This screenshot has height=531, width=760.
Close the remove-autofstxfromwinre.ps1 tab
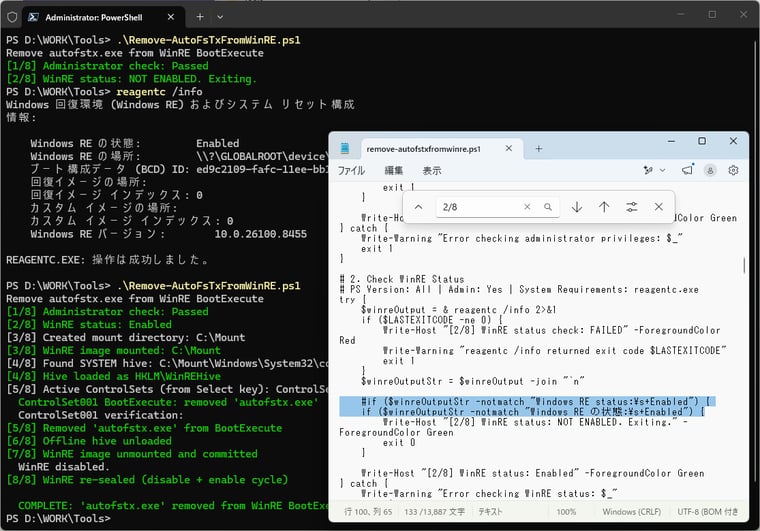pos(509,148)
